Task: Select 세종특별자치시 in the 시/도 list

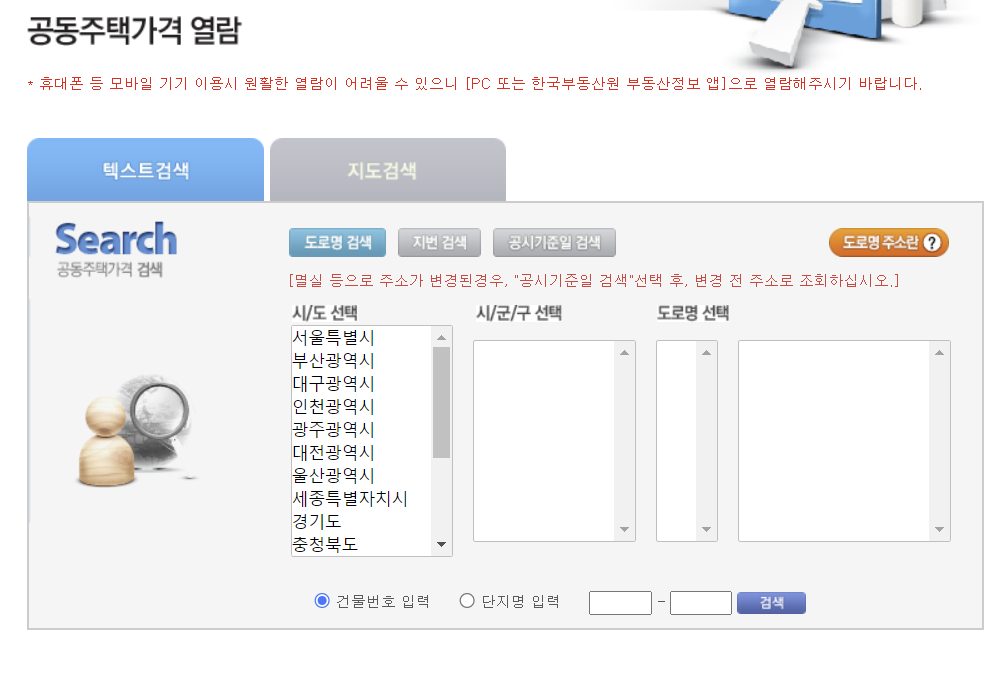Action: pyautogui.click(x=361, y=498)
